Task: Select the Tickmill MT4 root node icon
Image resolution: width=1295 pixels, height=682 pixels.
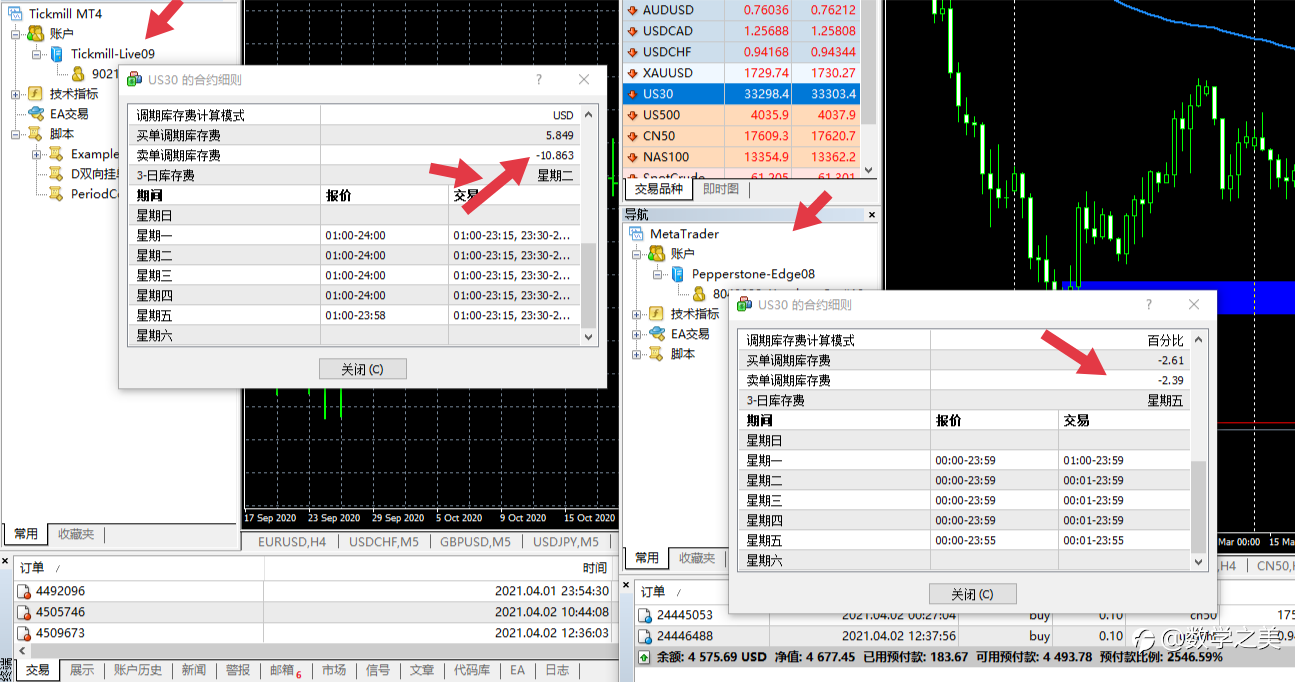Action: click(x=15, y=14)
